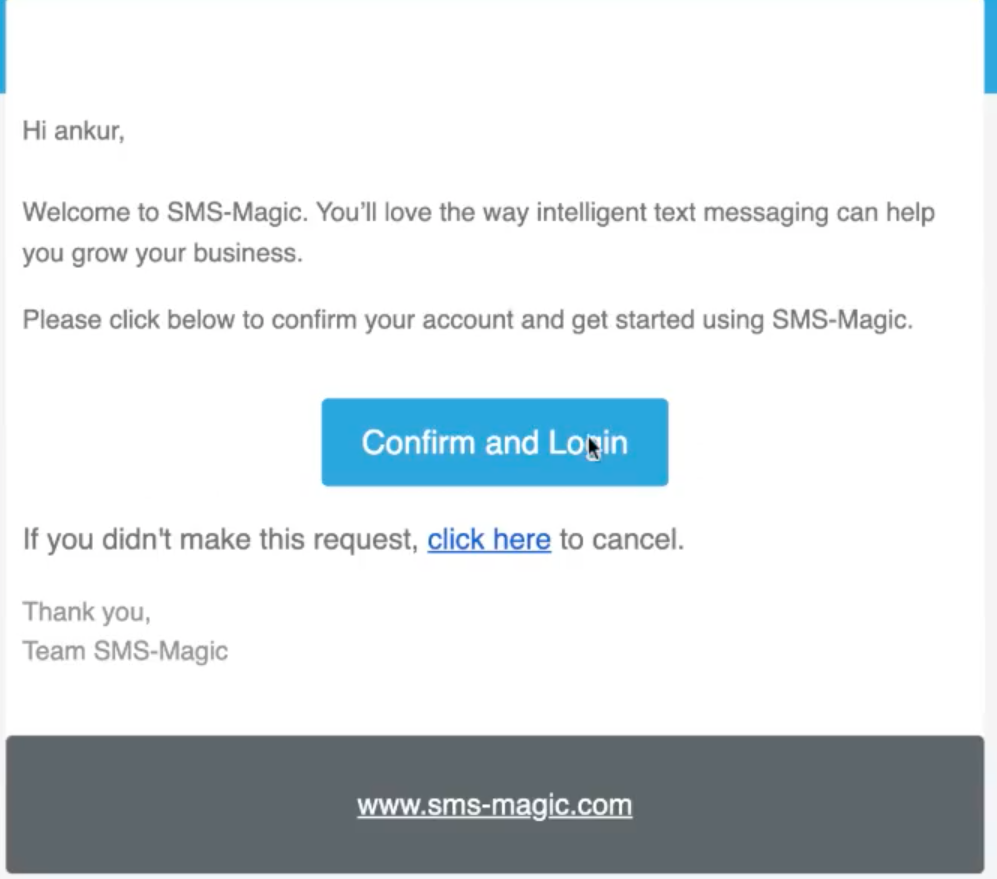Click the 'Hi ankur,' greeting text
Viewport: 997px width, 879px height.
tap(73, 131)
